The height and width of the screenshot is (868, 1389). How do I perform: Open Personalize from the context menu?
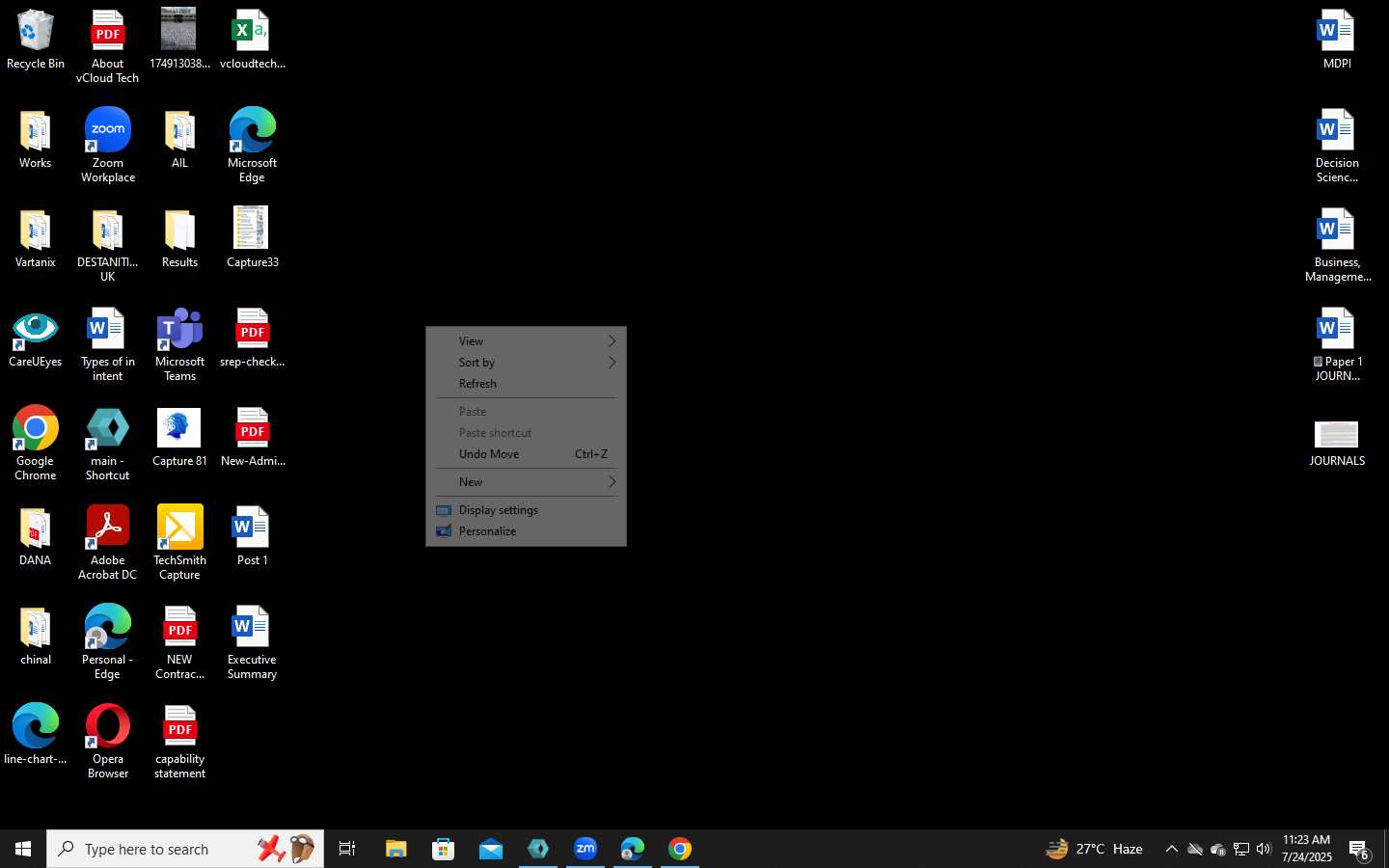point(527,531)
